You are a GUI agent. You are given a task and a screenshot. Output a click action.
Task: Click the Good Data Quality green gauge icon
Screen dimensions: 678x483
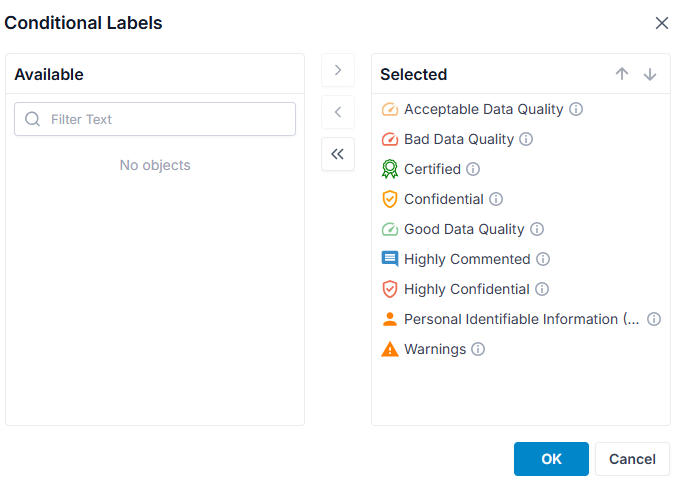pyautogui.click(x=390, y=229)
